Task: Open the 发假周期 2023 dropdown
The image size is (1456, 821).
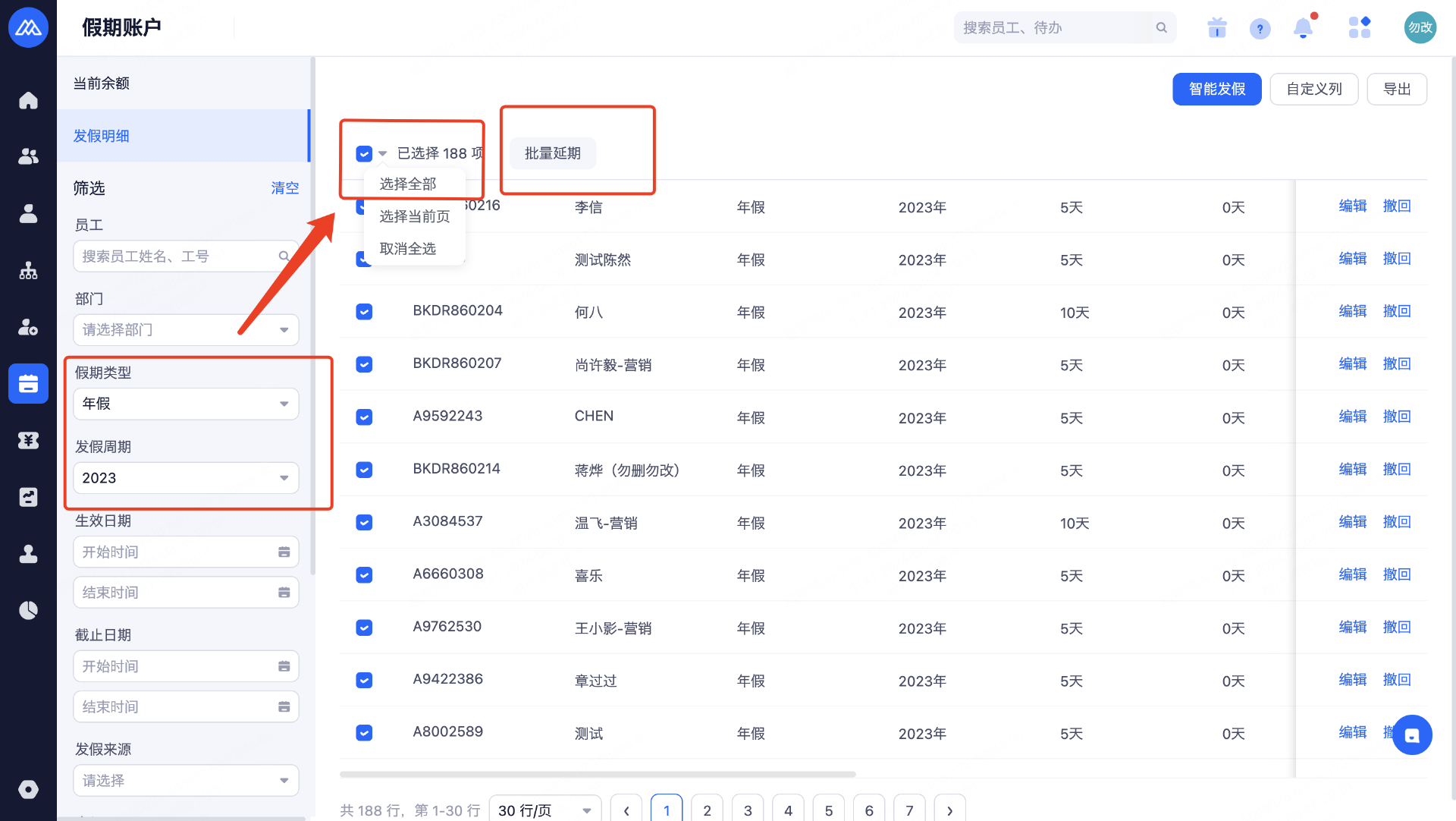Action: coord(186,478)
